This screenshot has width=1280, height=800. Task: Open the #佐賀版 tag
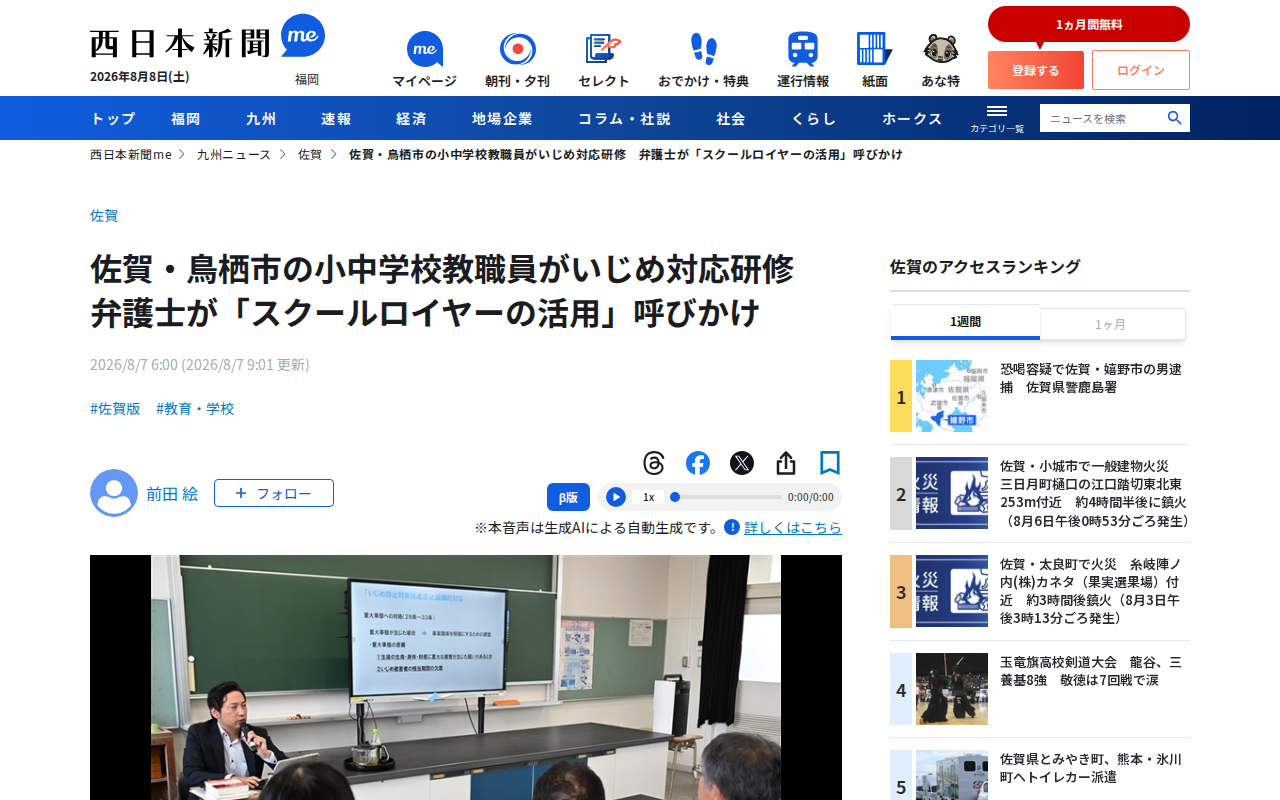click(x=115, y=408)
